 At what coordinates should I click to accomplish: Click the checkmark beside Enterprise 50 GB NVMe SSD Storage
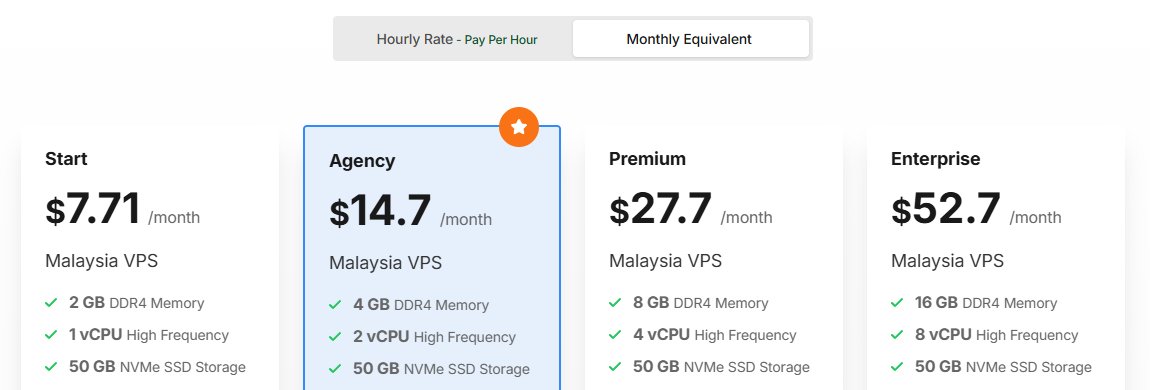(x=897, y=367)
